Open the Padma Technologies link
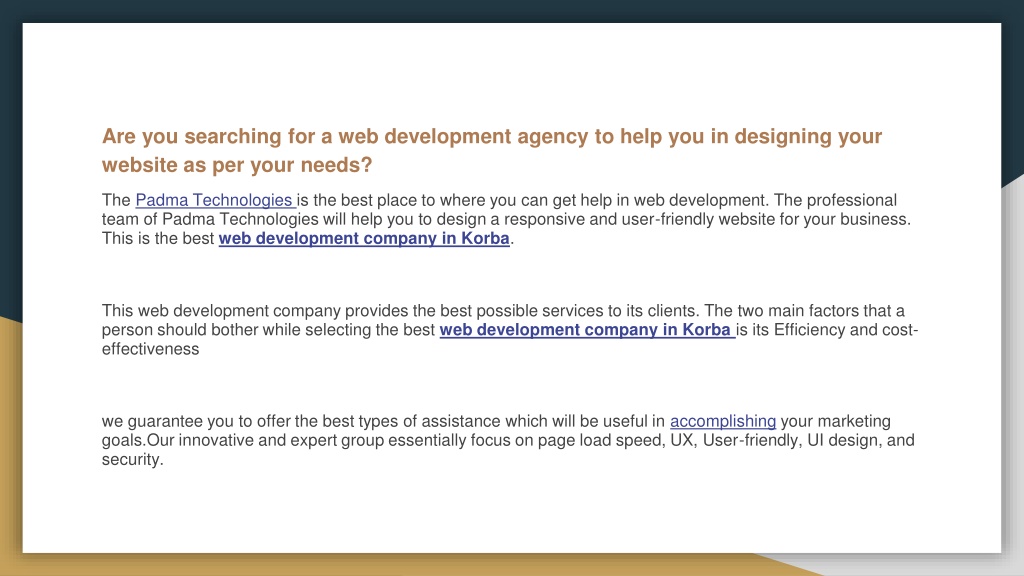This screenshot has height=576, width=1024. click(216, 200)
